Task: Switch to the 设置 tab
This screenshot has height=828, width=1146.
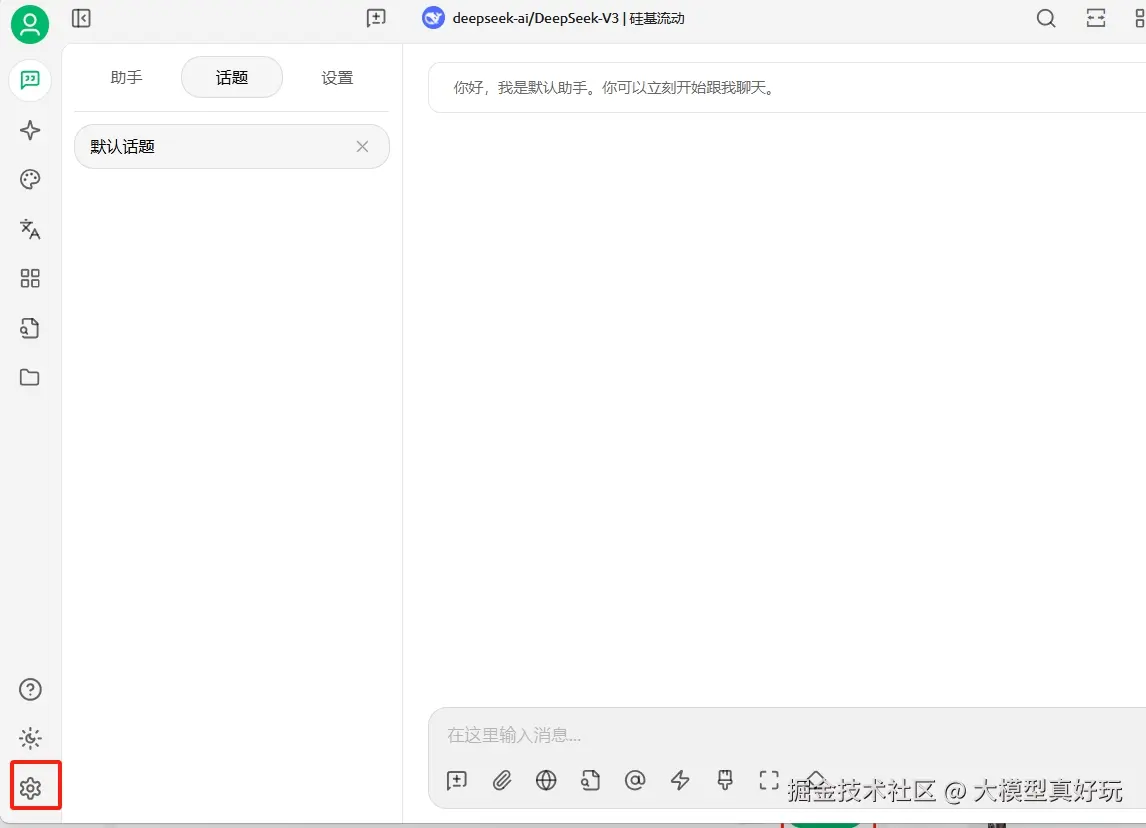Action: coord(337,76)
